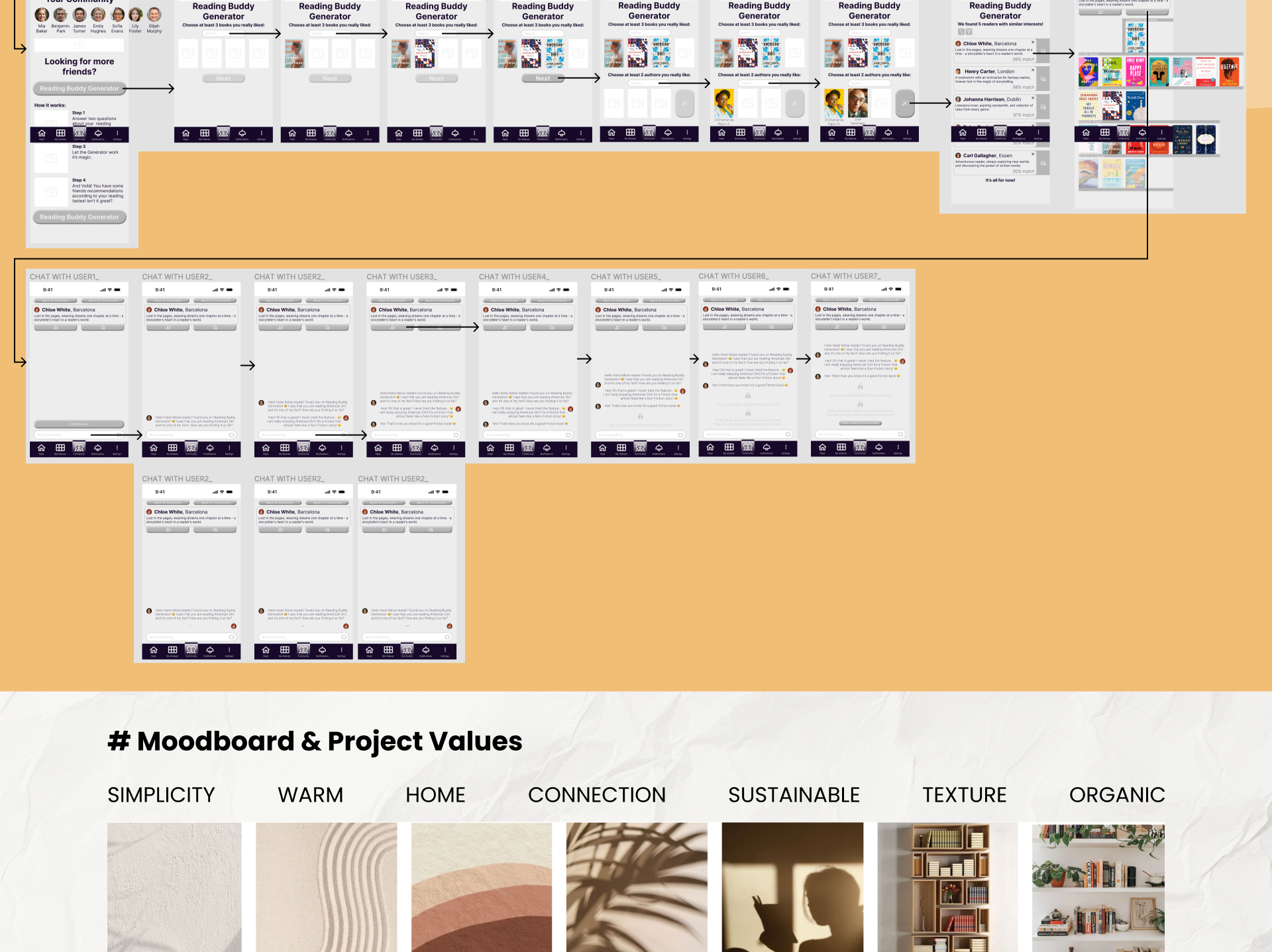The height and width of the screenshot is (952, 1272).
Task: Select Lily Foster's avatar
Action: (135, 15)
